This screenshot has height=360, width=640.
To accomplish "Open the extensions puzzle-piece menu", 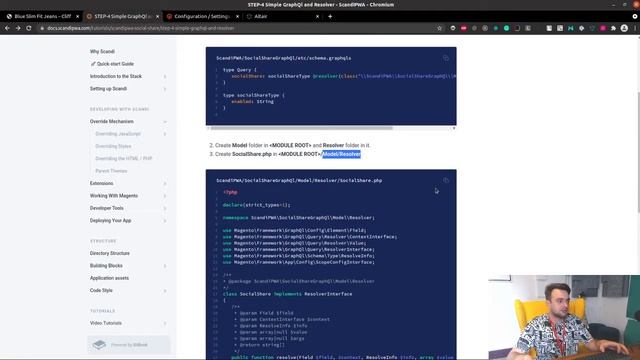I will (x=613, y=28).
